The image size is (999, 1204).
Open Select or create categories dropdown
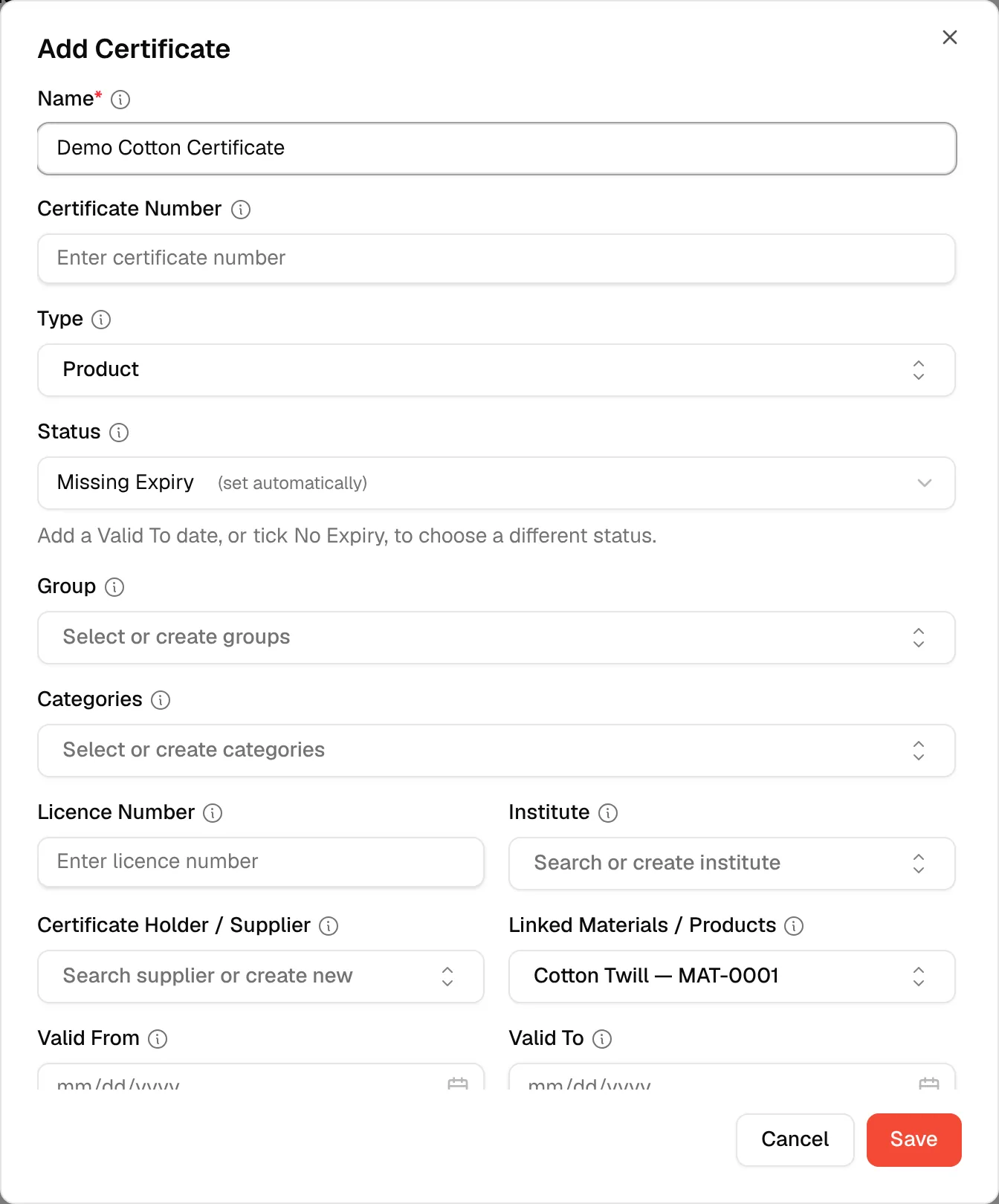pos(497,751)
